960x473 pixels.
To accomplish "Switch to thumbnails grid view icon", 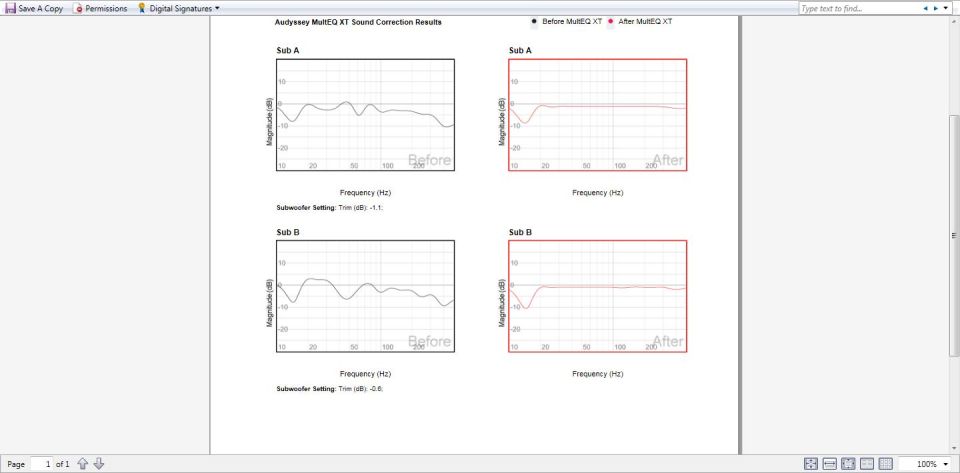I will pos(885,464).
